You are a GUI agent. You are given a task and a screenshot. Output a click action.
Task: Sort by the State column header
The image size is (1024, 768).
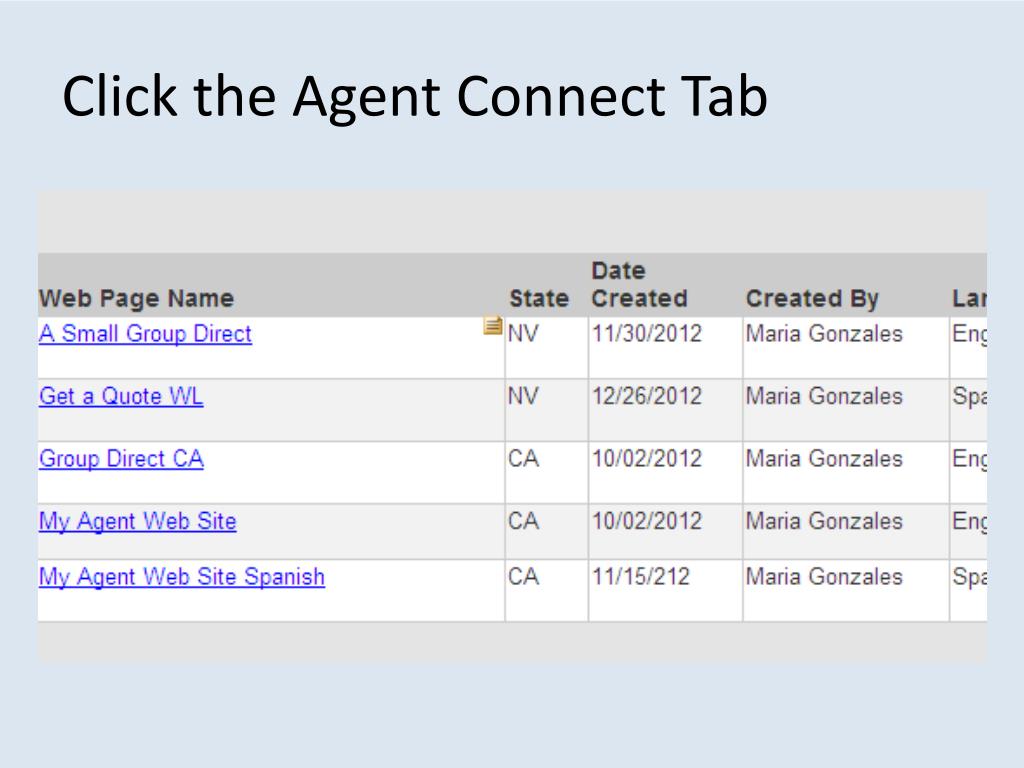pyautogui.click(x=539, y=298)
